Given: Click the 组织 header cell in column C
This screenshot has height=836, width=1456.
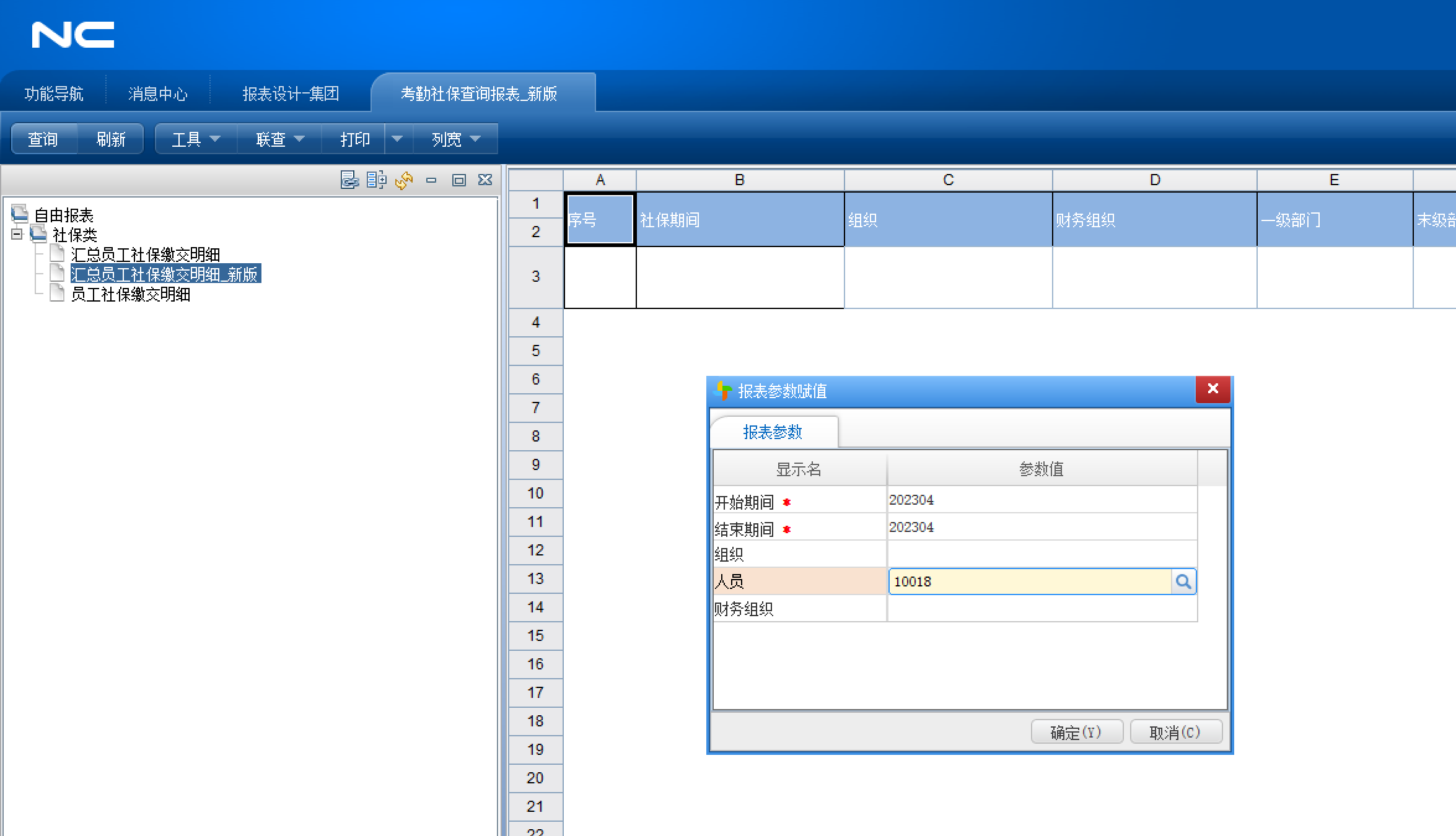Looking at the screenshot, I should tap(948, 219).
